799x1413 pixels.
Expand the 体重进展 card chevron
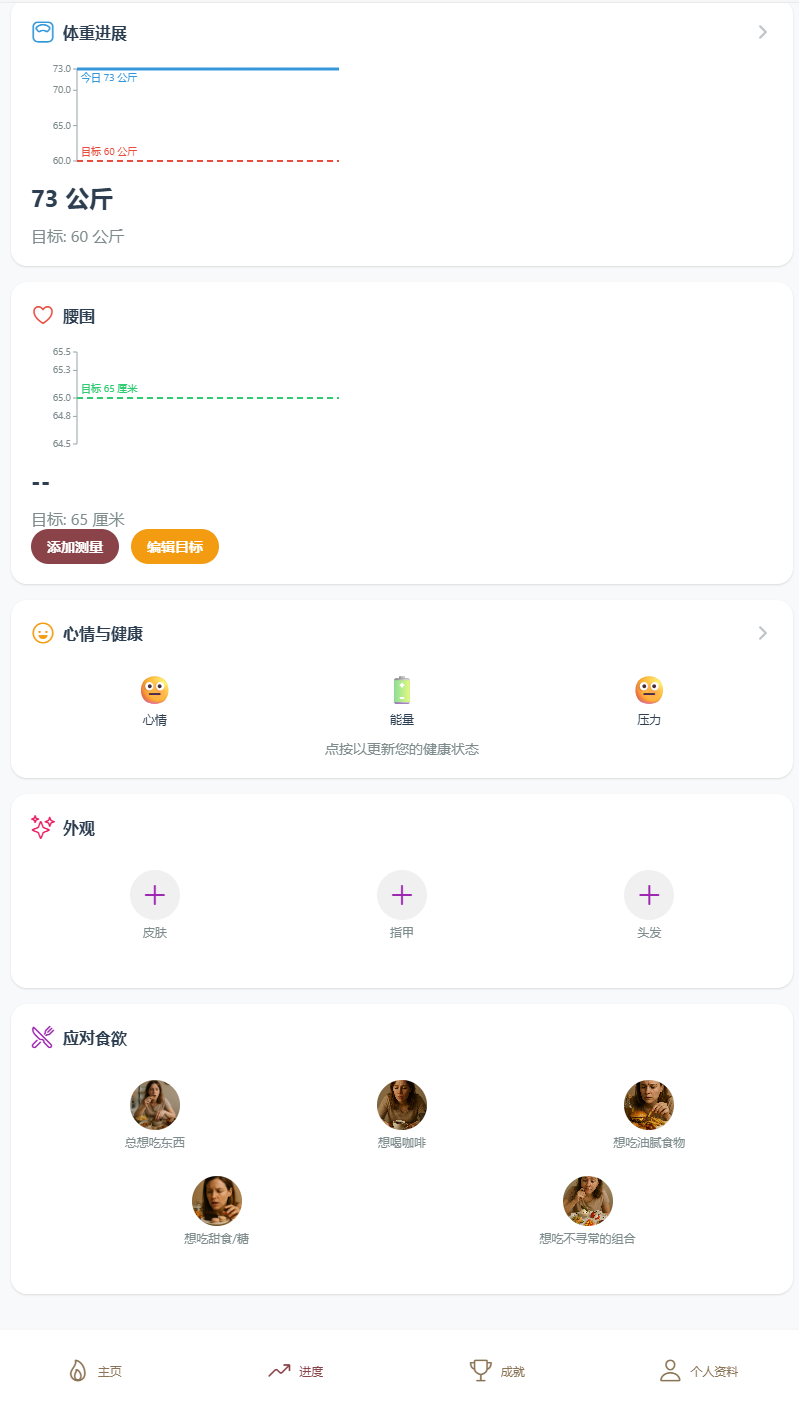[763, 32]
